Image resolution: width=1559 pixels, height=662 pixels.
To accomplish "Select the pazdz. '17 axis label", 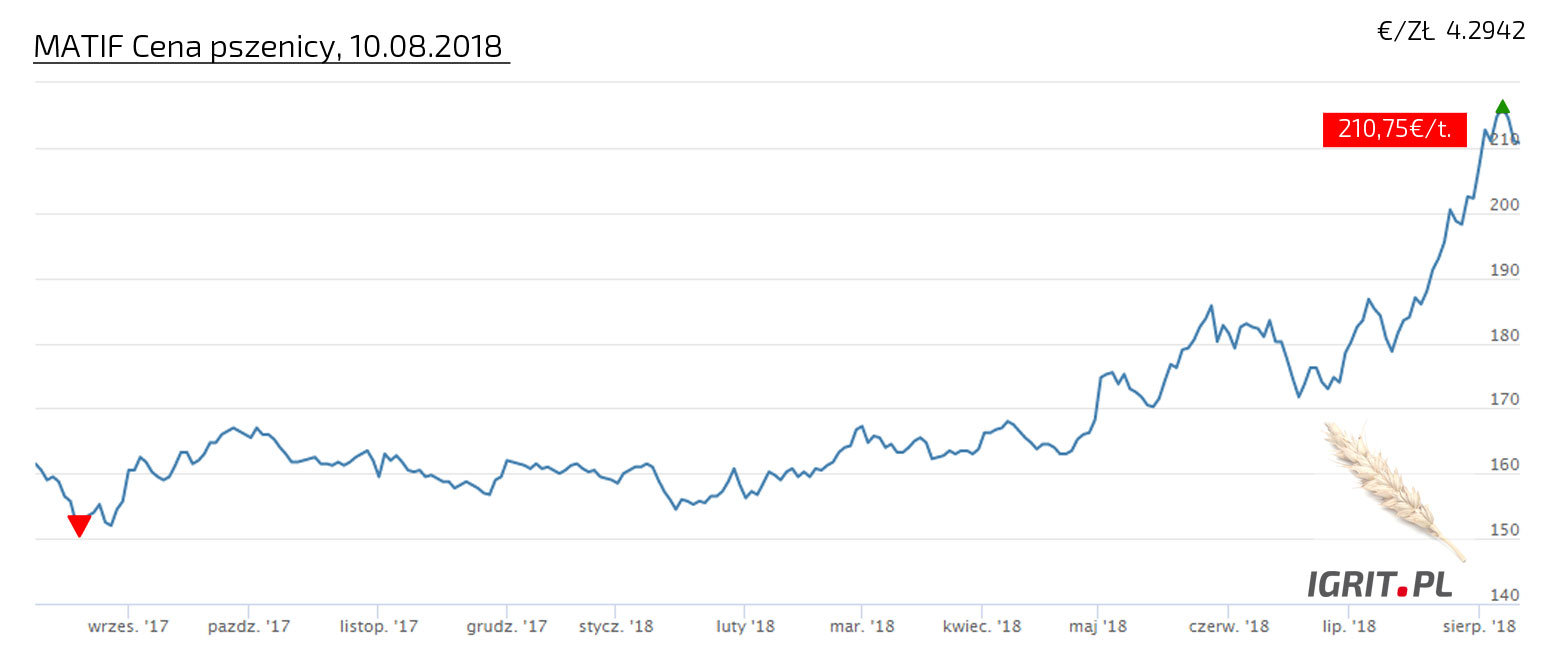I will click(249, 627).
